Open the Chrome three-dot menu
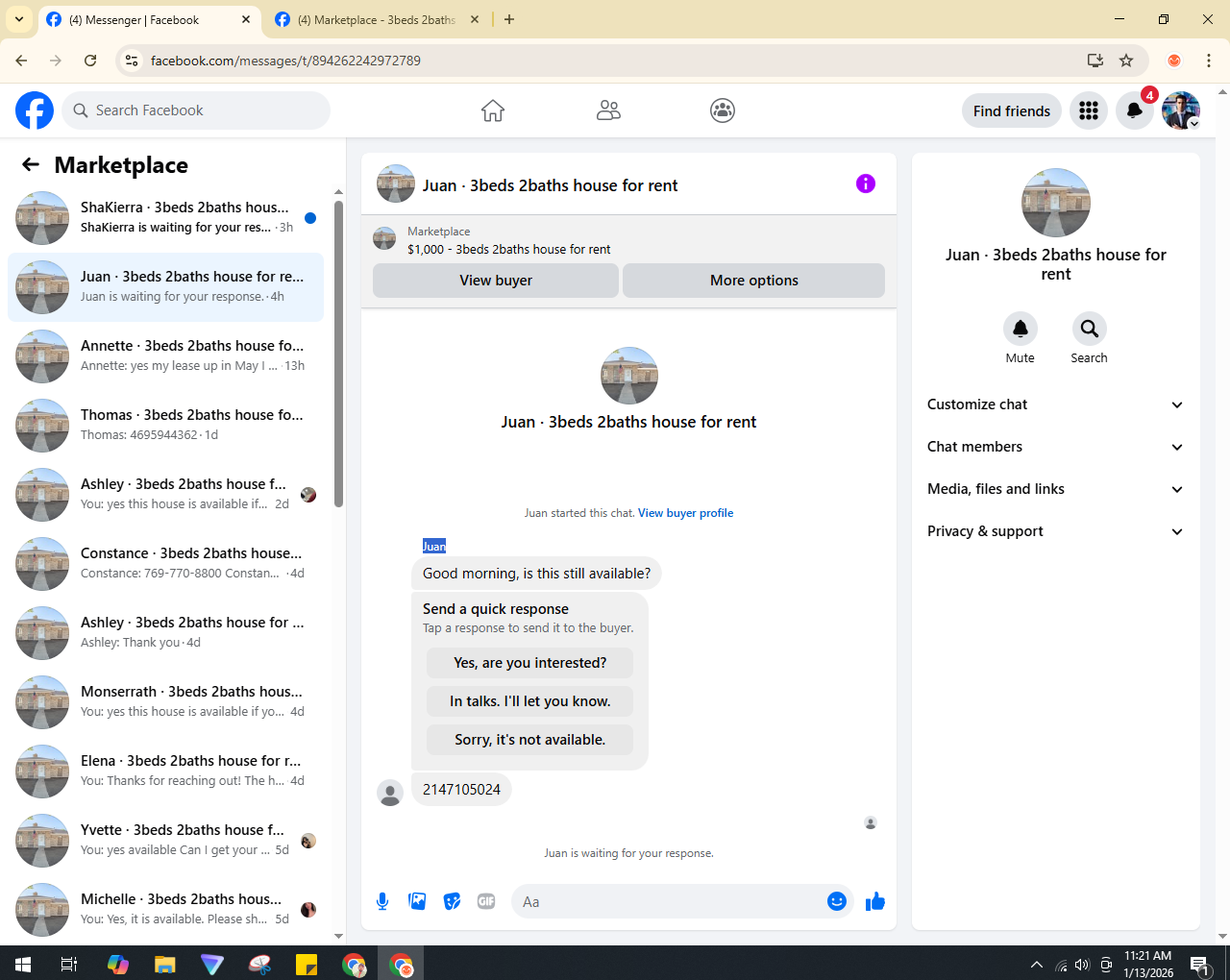1230x980 pixels. (x=1209, y=61)
